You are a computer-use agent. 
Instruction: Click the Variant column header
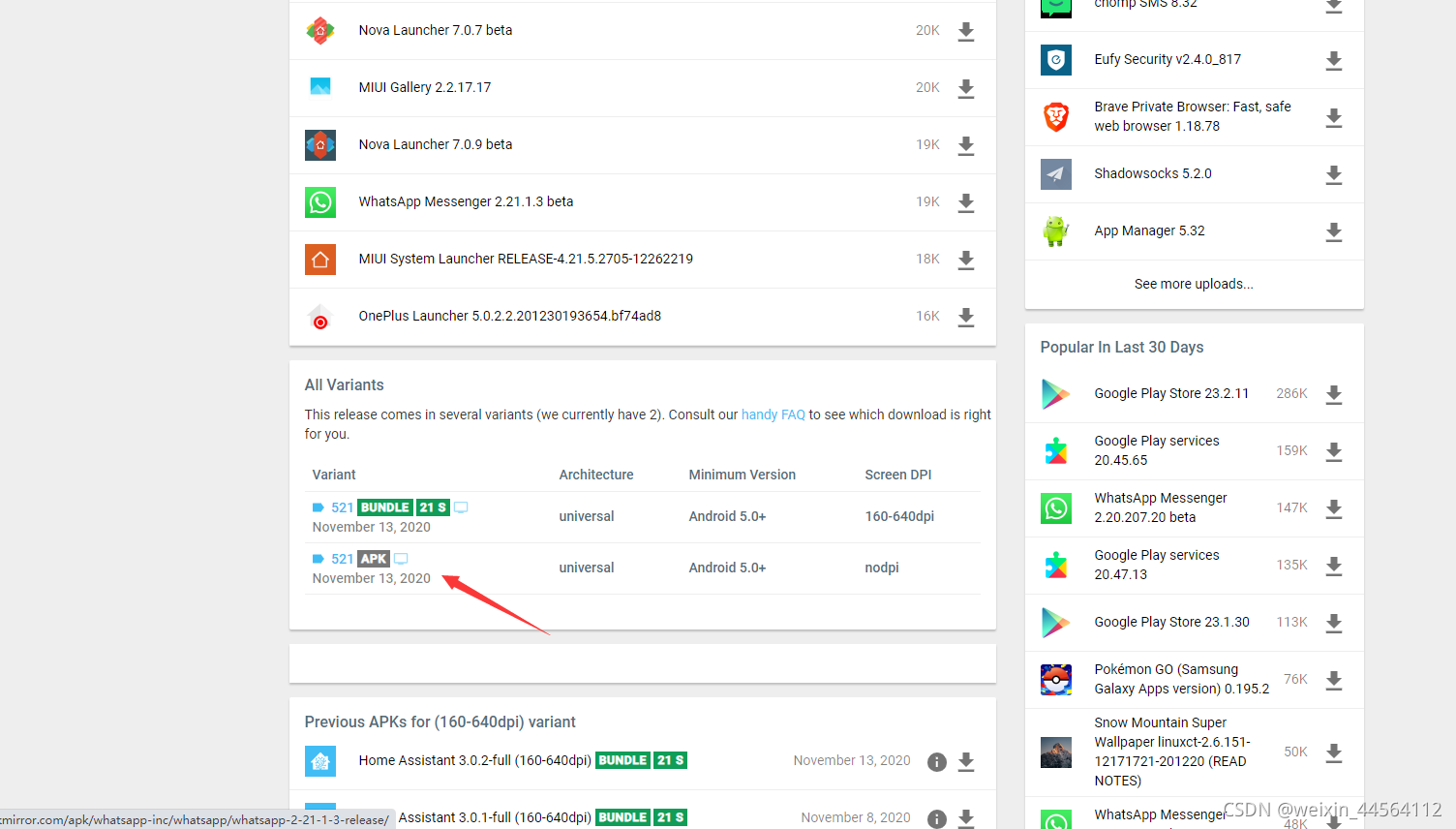(334, 475)
